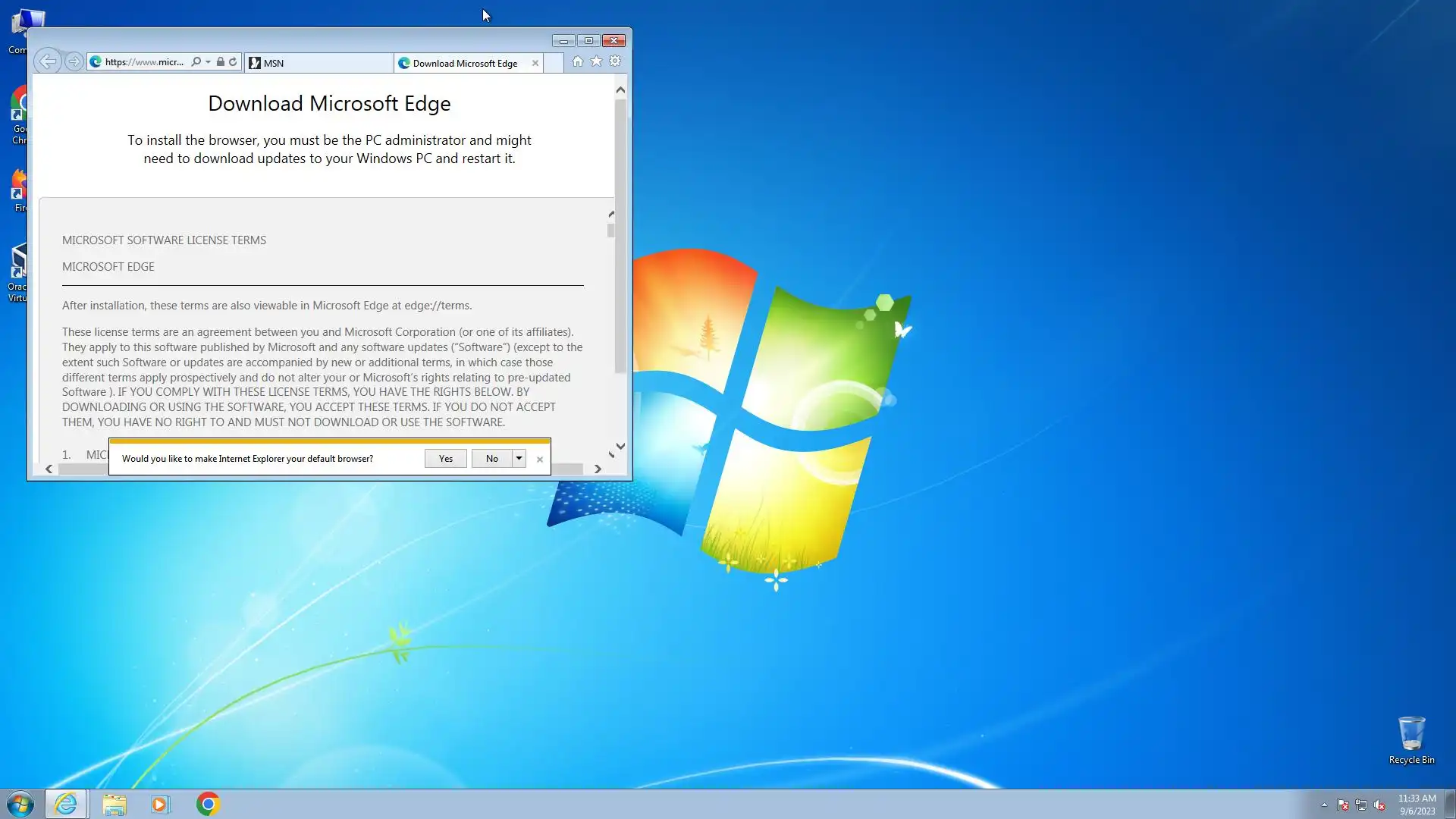Open the Tools gear icon
The width and height of the screenshot is (1456, 819).
[x=615, y=61]
